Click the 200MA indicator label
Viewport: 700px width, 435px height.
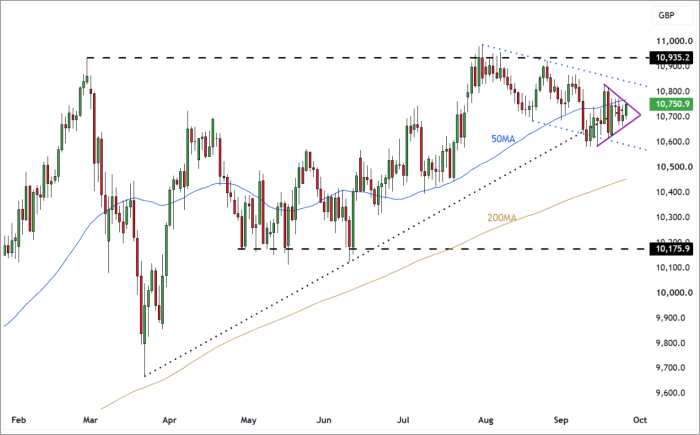tap(502, 218)
